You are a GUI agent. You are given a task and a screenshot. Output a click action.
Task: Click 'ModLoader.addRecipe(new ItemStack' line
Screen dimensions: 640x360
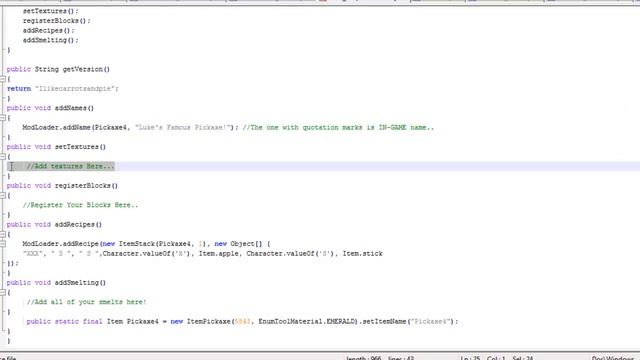(146, 244)
